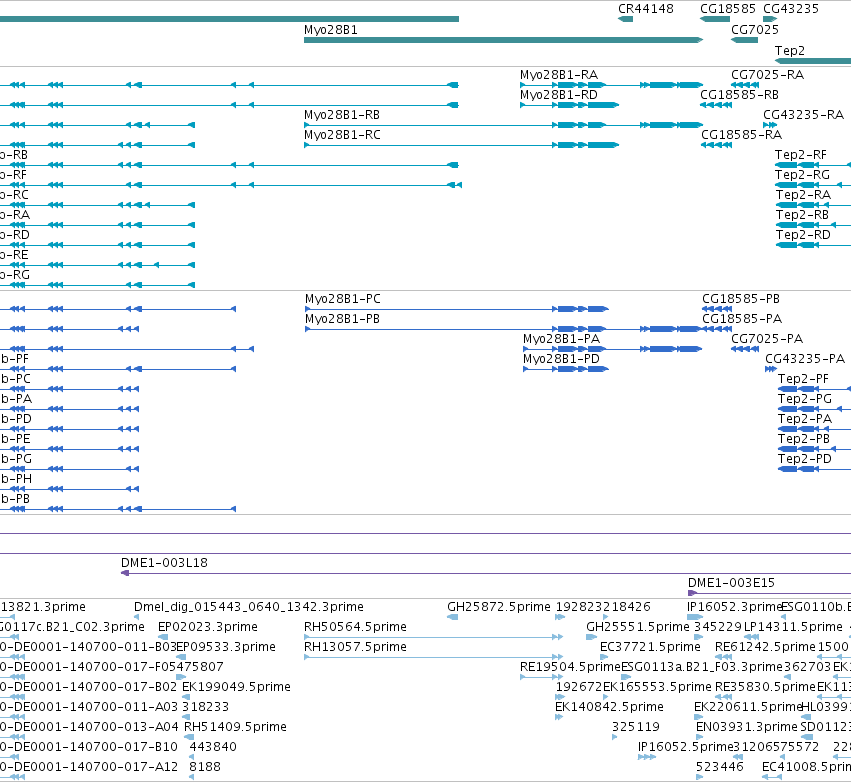Click the Myo28B1-PC protein label
Screen dimensions: 851x782
[342, 299]
